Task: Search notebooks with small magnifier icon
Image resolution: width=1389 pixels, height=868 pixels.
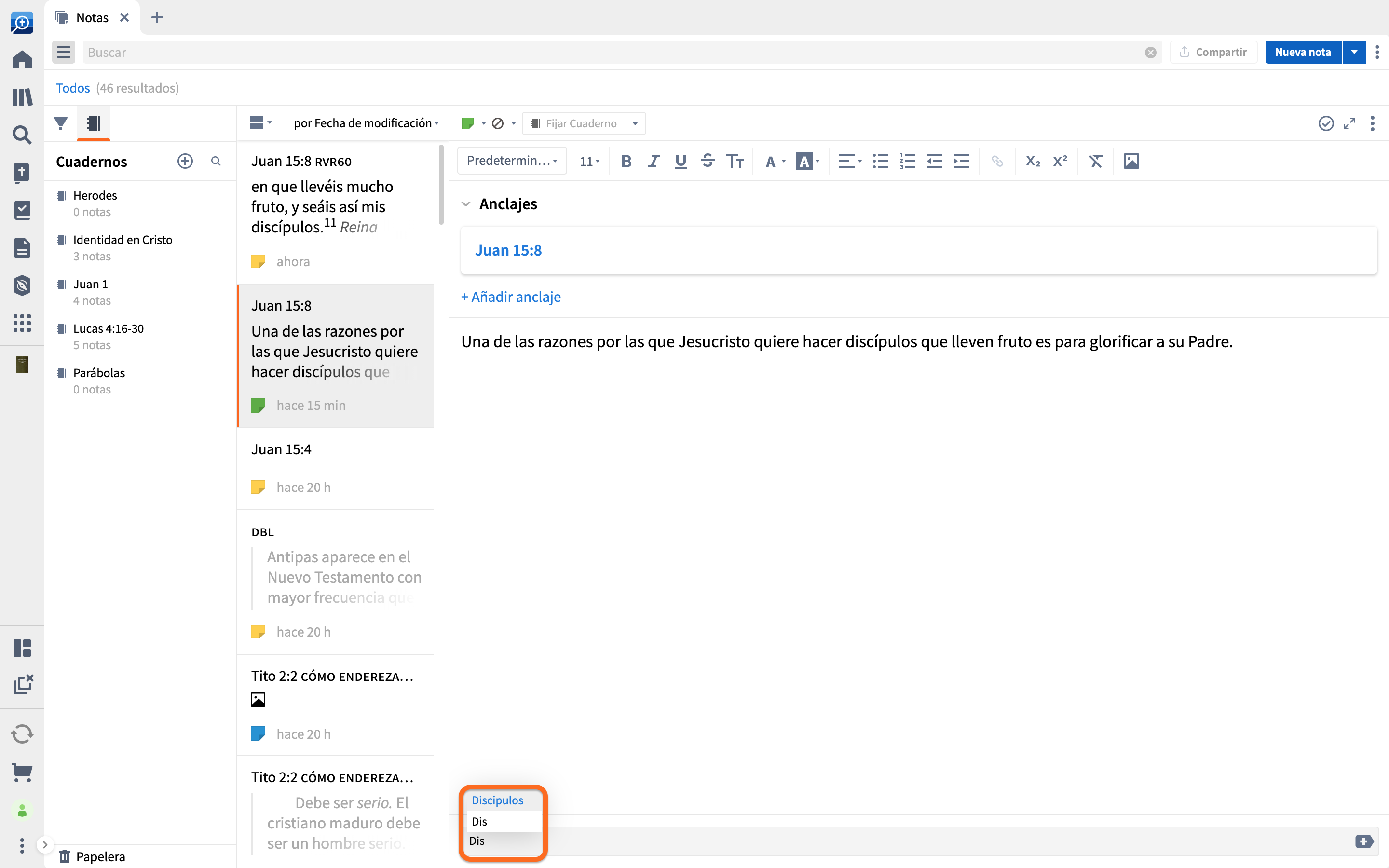Action: (216, 162)
